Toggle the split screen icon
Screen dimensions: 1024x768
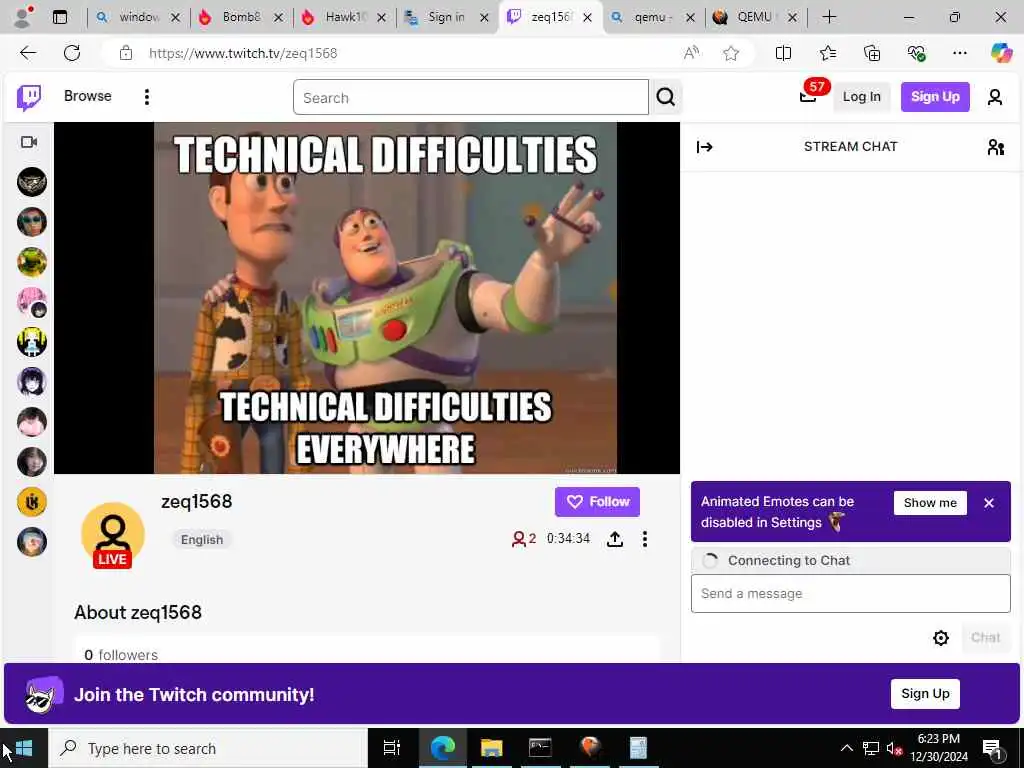coord(783,54)
